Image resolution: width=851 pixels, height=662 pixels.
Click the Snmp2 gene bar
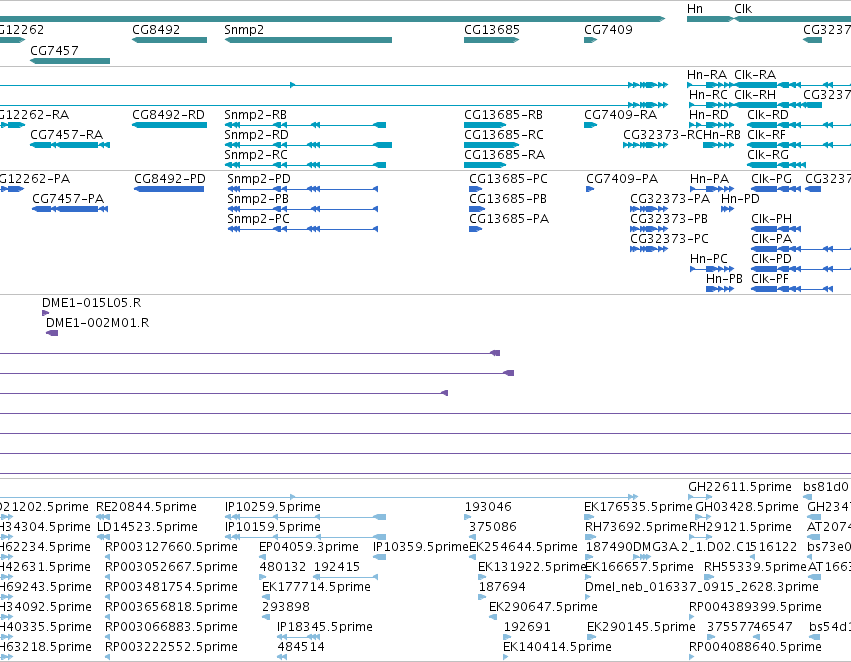coord(308,40)
